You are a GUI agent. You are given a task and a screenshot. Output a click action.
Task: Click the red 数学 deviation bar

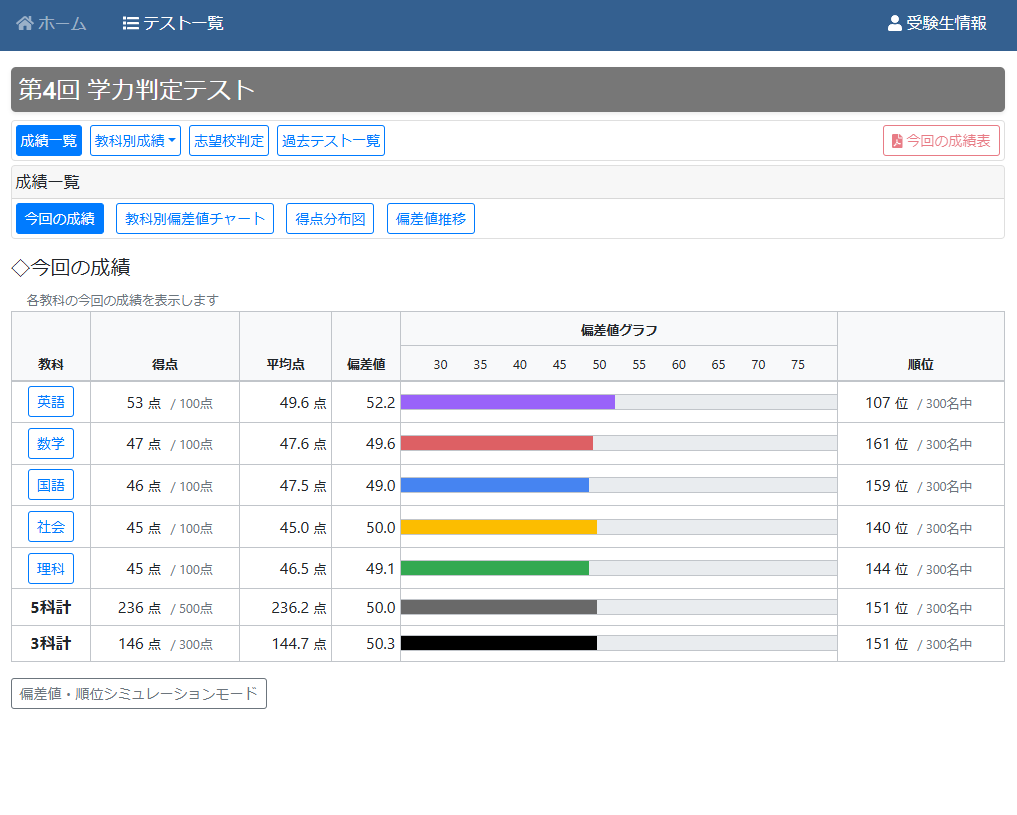(497, 443)
